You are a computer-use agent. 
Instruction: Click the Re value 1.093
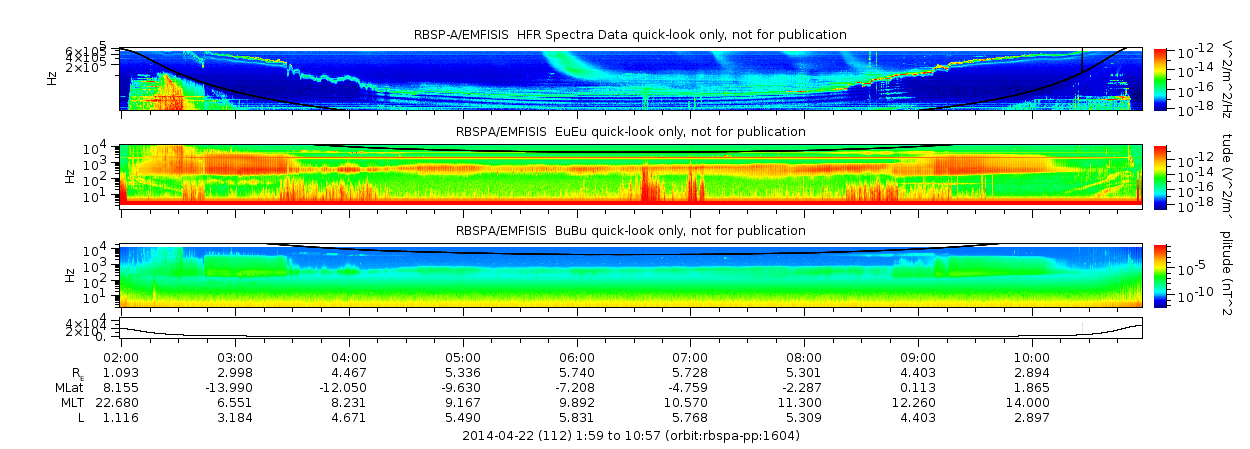[121, 372]
